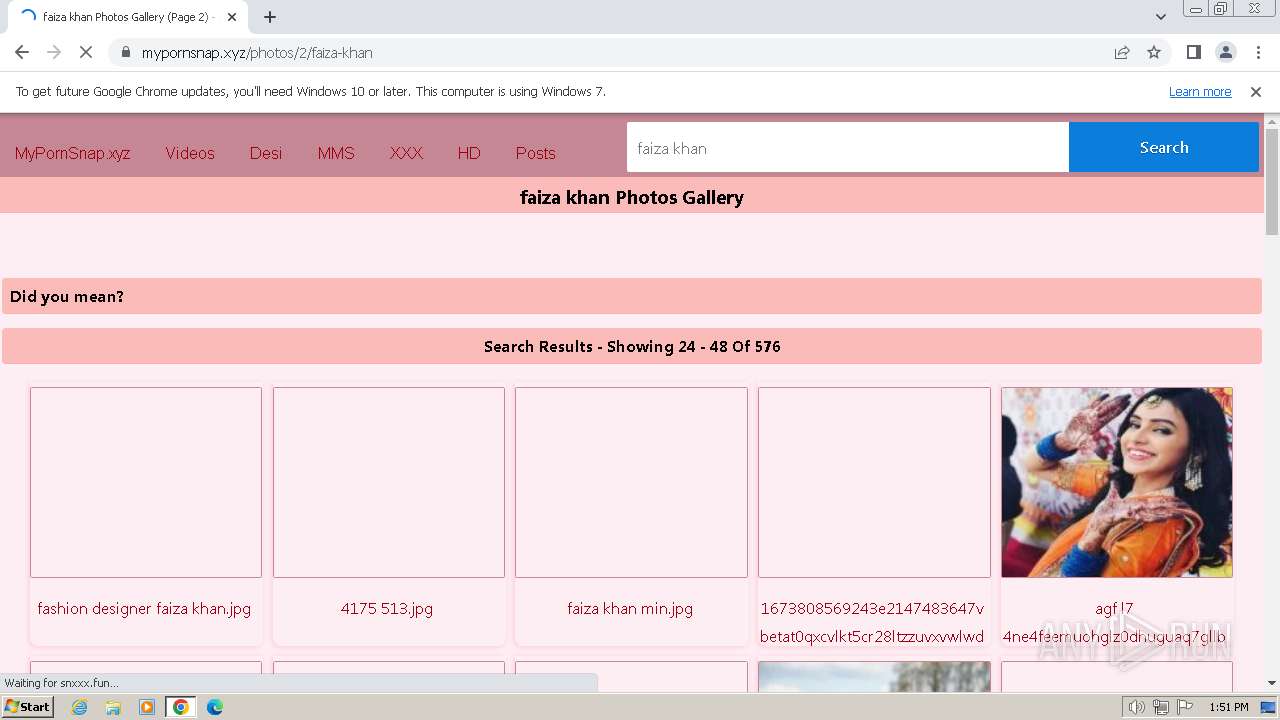Viewport: 1280px width, 720px height.
Task: Open blank thumbnail above 4175 513.jpg
Action: coord(389,482)
